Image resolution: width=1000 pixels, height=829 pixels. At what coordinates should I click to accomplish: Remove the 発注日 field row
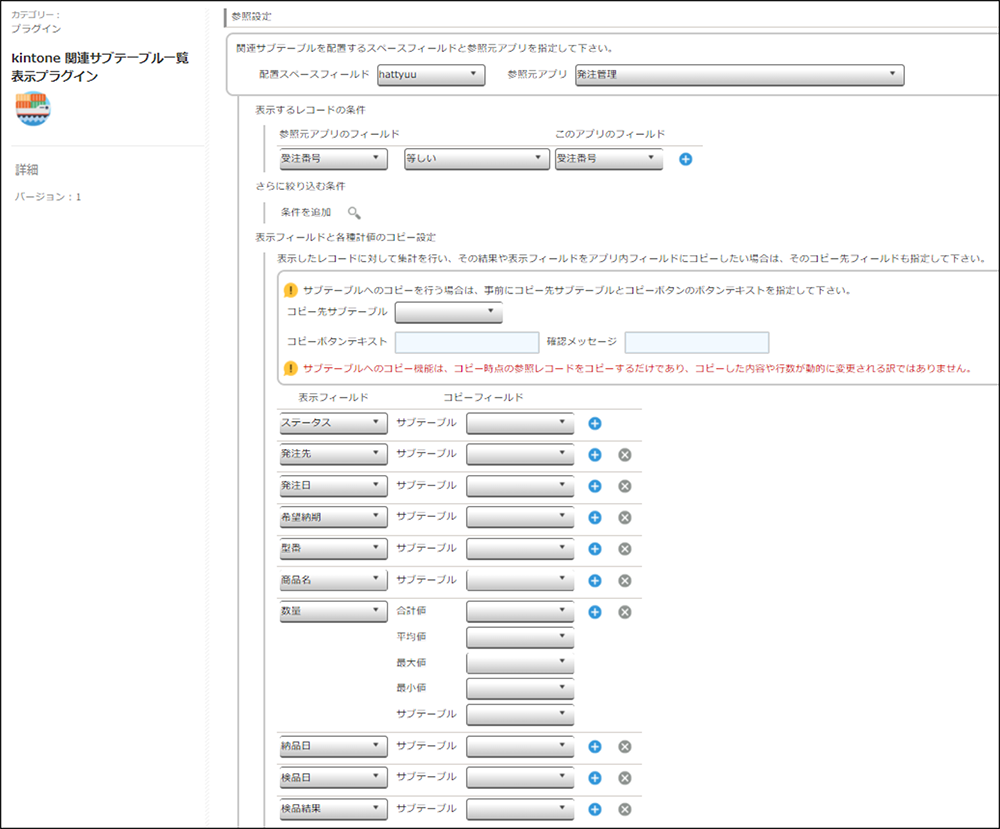pyautogui.click(x=625, y=486)
